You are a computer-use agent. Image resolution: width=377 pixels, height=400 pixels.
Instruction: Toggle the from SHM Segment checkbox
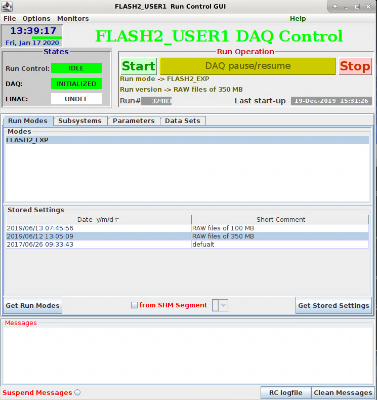coord(134,305)
